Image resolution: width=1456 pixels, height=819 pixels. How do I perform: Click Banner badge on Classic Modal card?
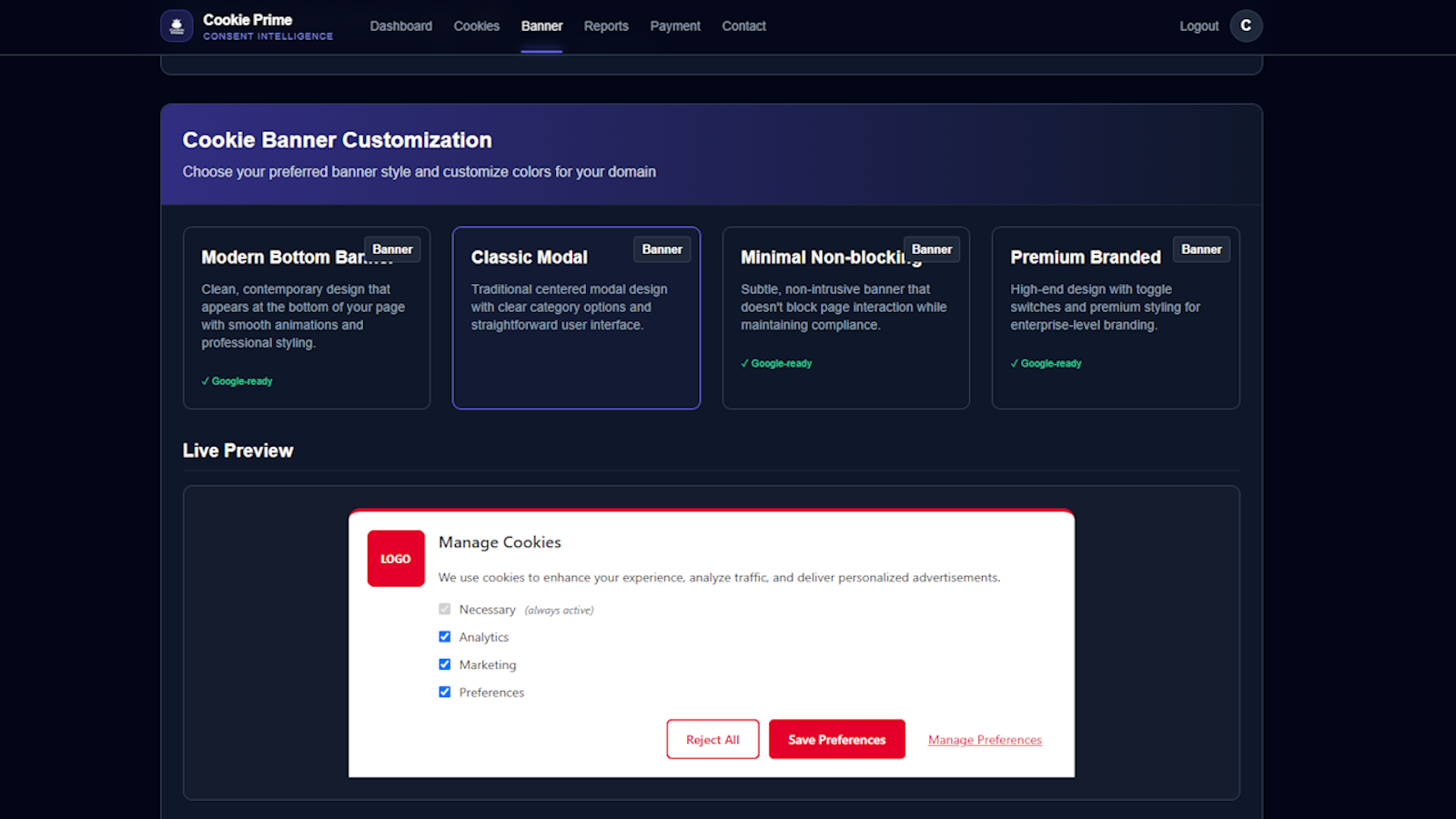(x=662, y=249)
